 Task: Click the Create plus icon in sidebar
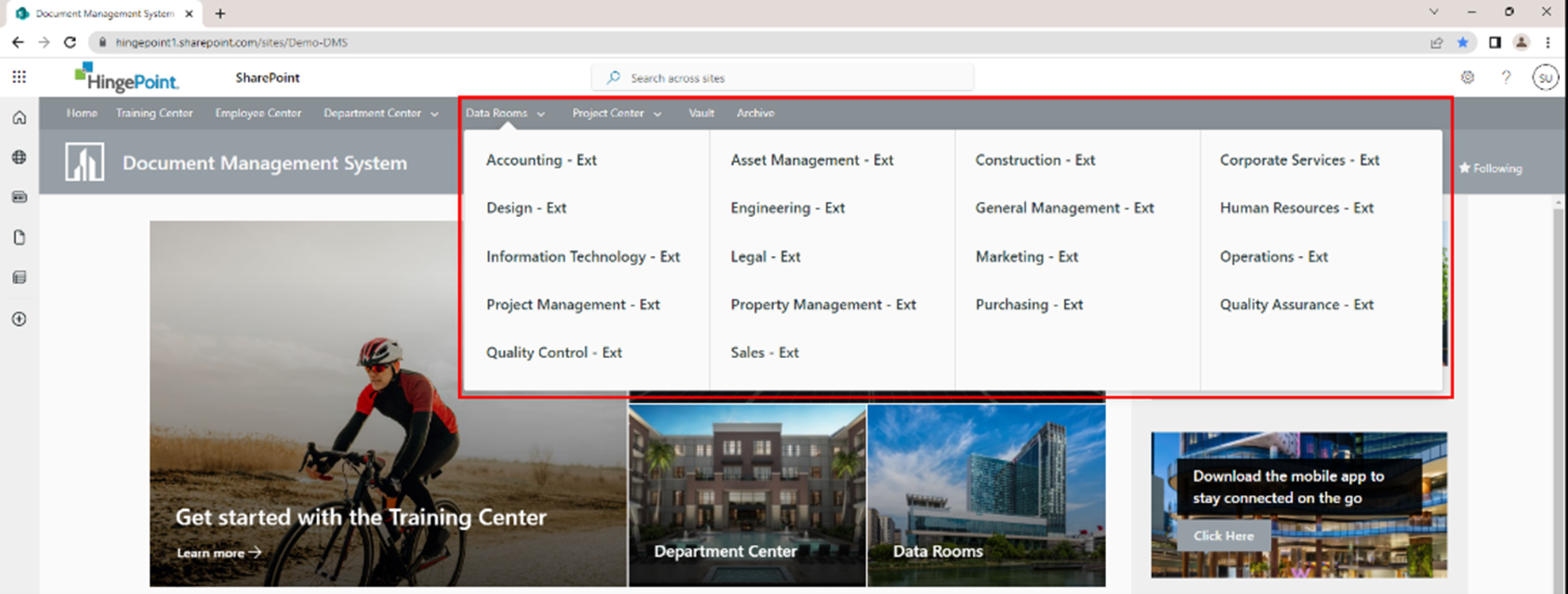(x=20, y=319)
